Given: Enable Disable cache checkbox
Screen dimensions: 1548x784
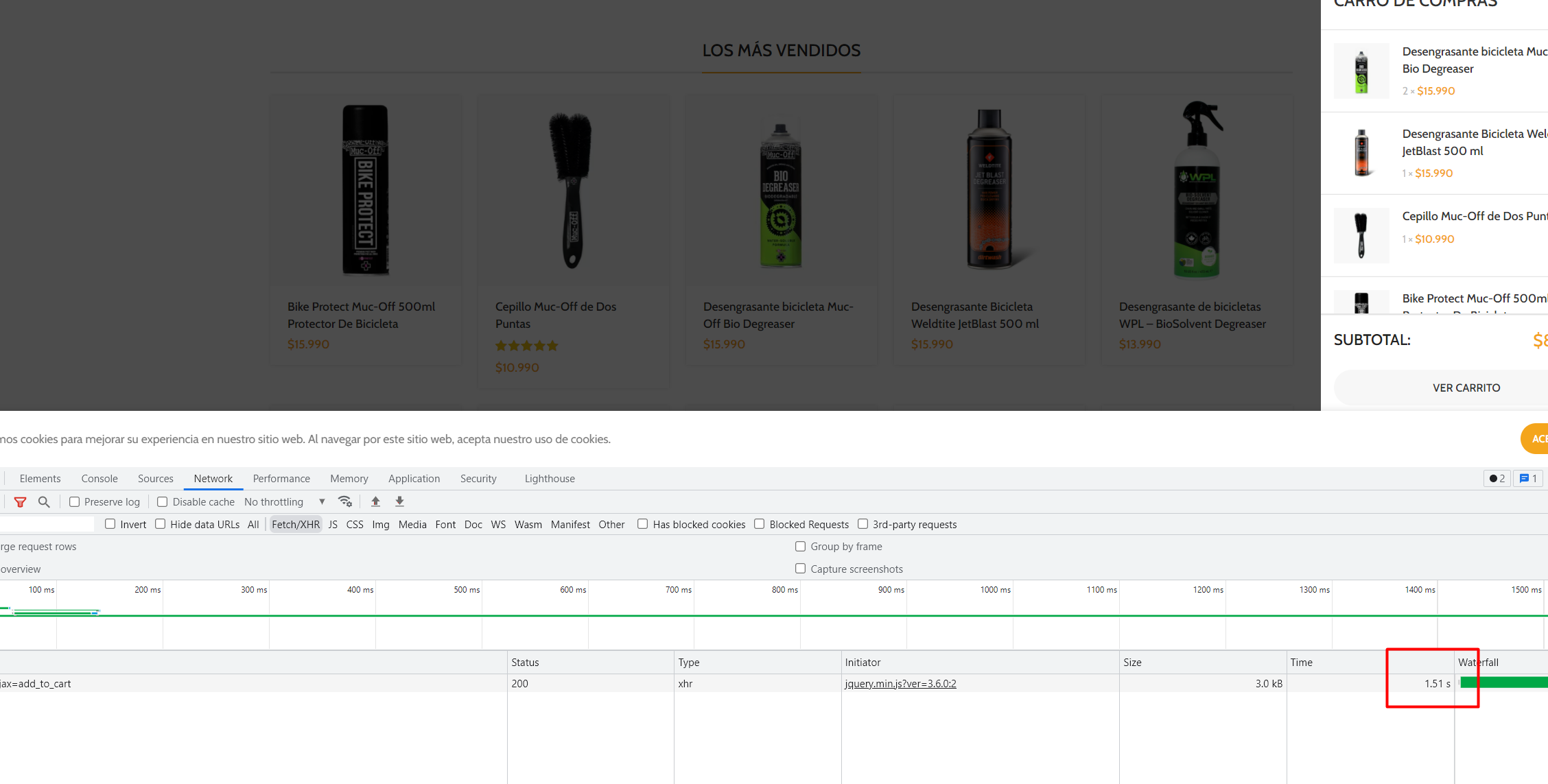Looking at the screenshot, I should tap(163, 502).
